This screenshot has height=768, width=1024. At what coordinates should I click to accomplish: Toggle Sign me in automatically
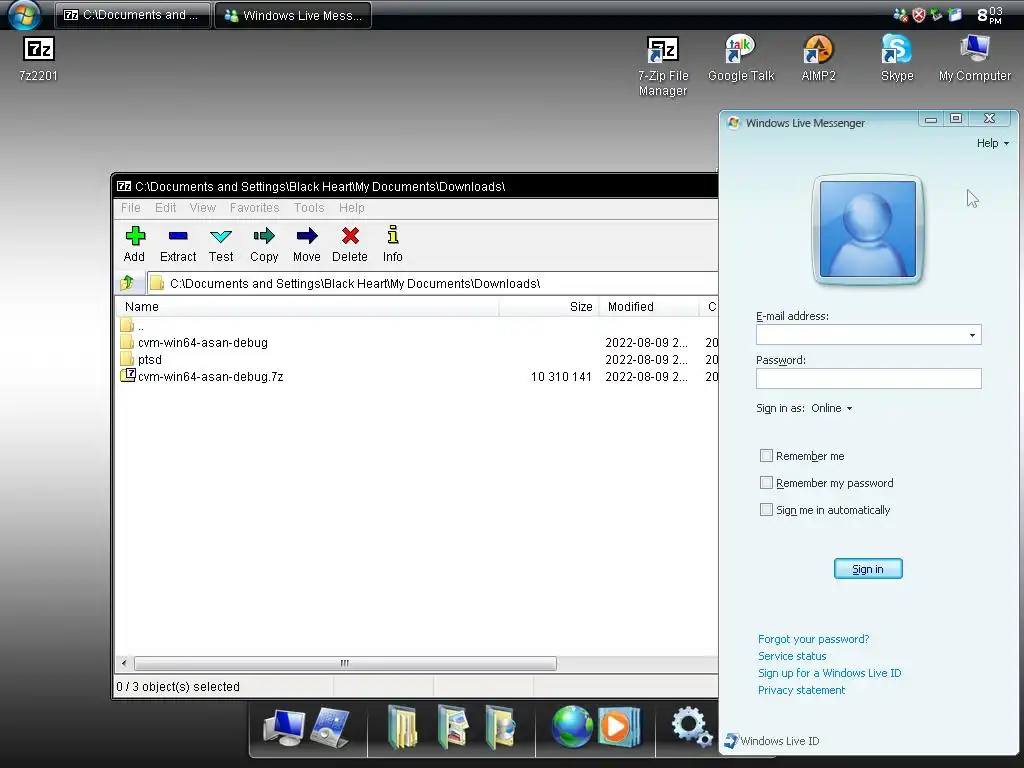(766, 509)
